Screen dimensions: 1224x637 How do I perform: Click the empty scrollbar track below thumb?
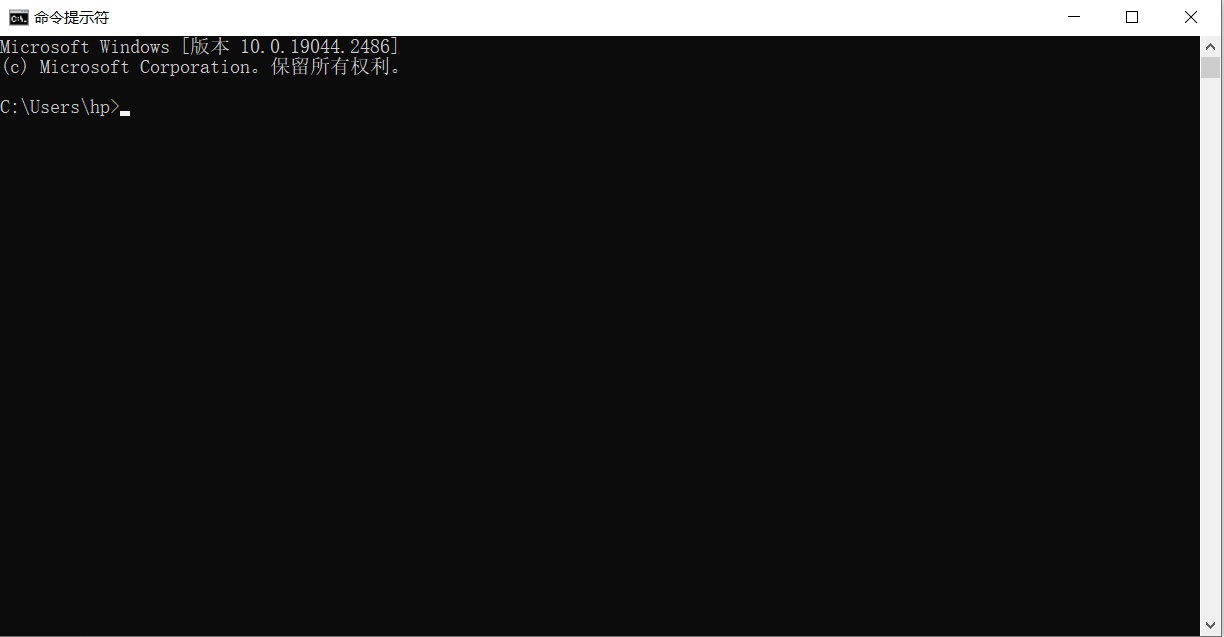(1210, 347)
